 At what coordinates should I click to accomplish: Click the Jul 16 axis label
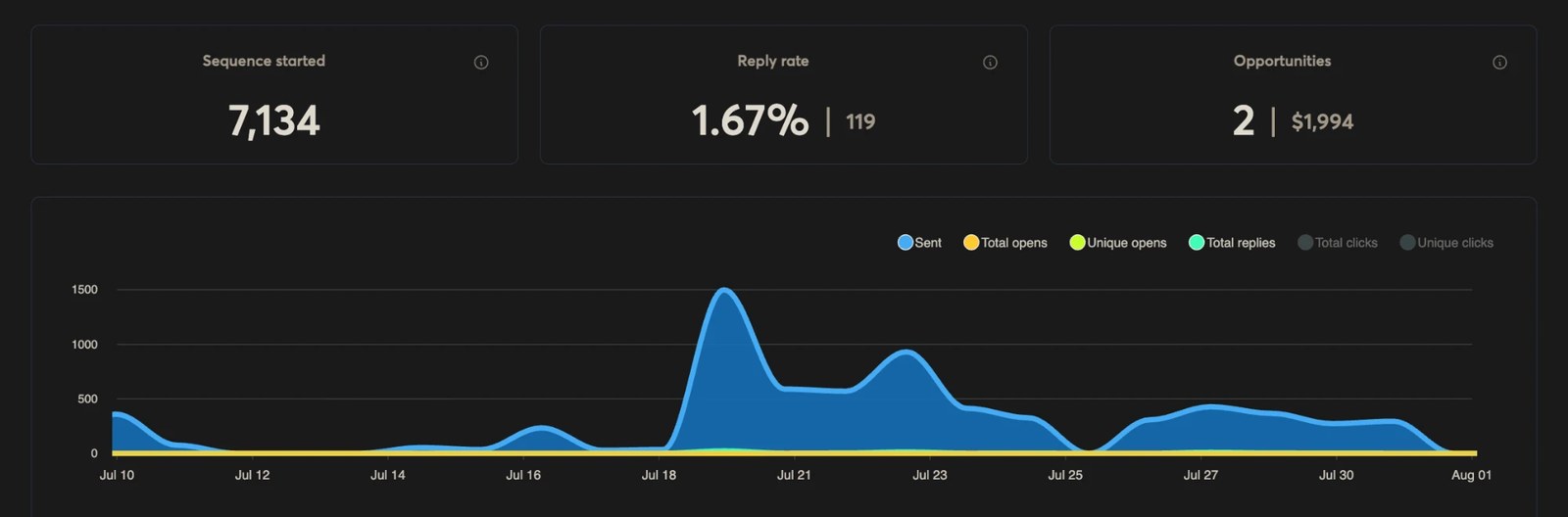523,475
